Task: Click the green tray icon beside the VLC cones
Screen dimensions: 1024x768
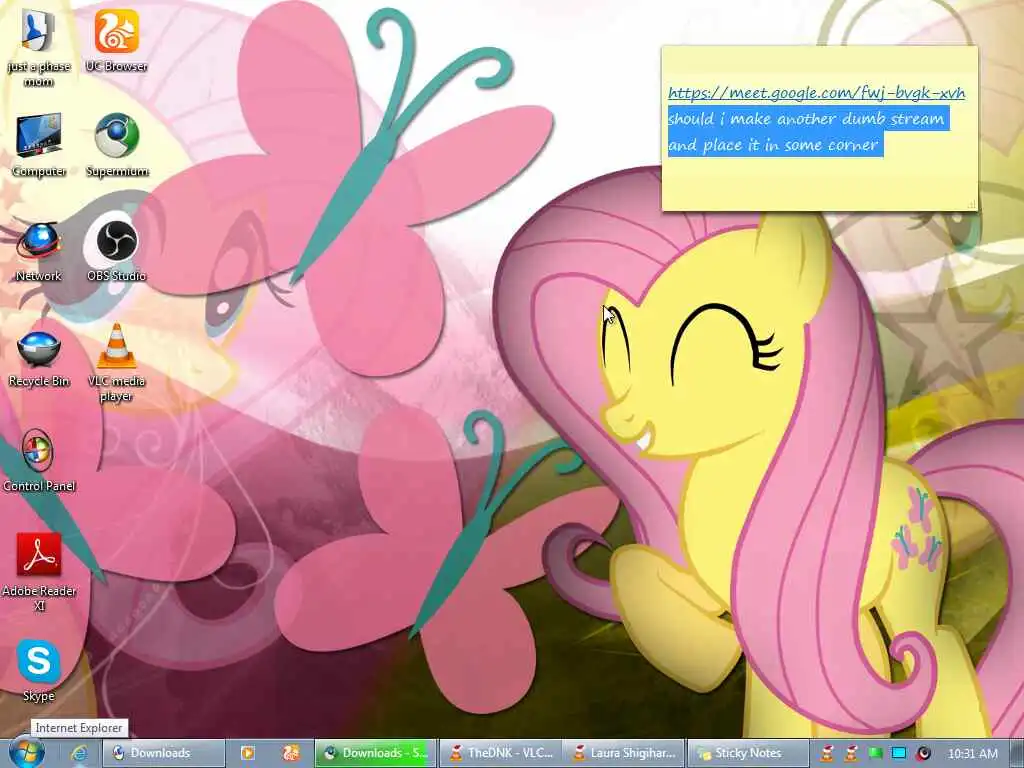Action: tap(875, 753)
